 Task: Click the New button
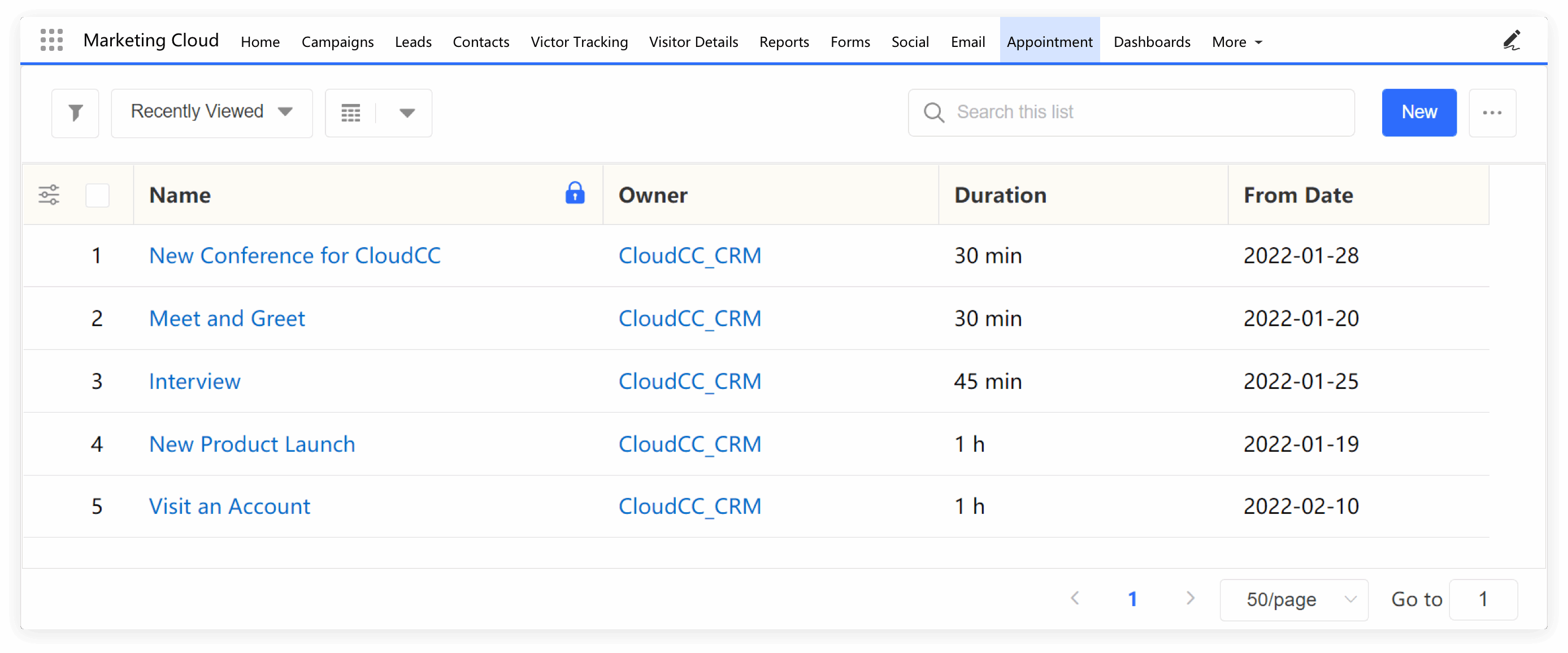[1419, 113]
